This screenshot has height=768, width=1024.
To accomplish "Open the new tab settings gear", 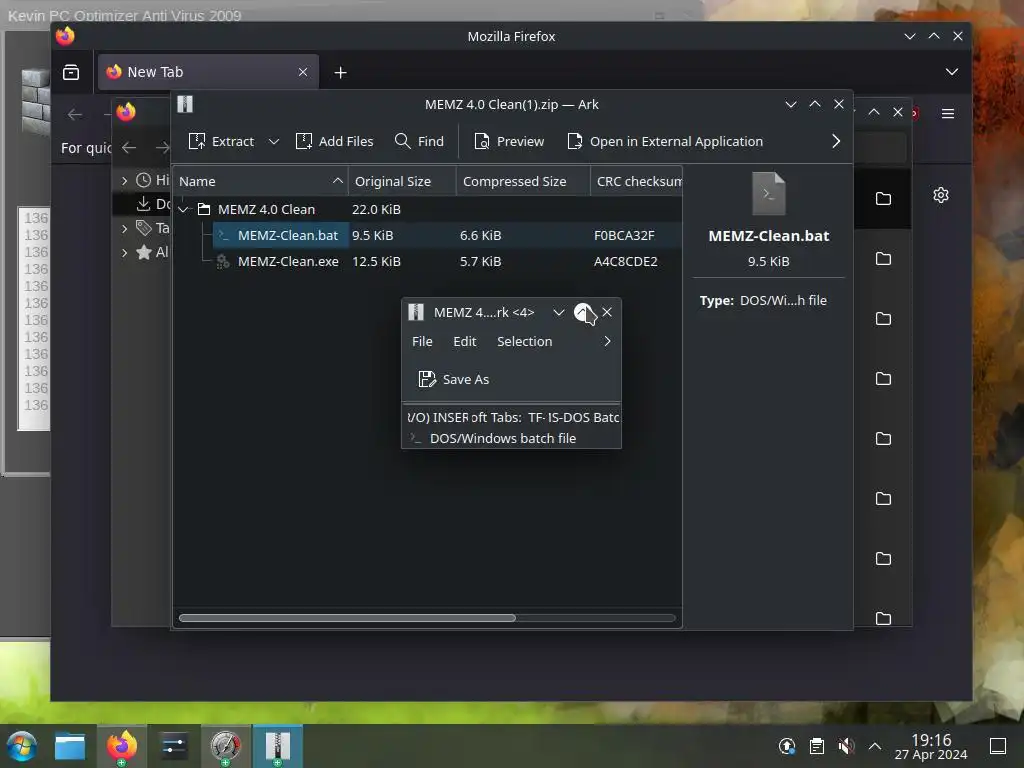I will click(x=940, y=195).
